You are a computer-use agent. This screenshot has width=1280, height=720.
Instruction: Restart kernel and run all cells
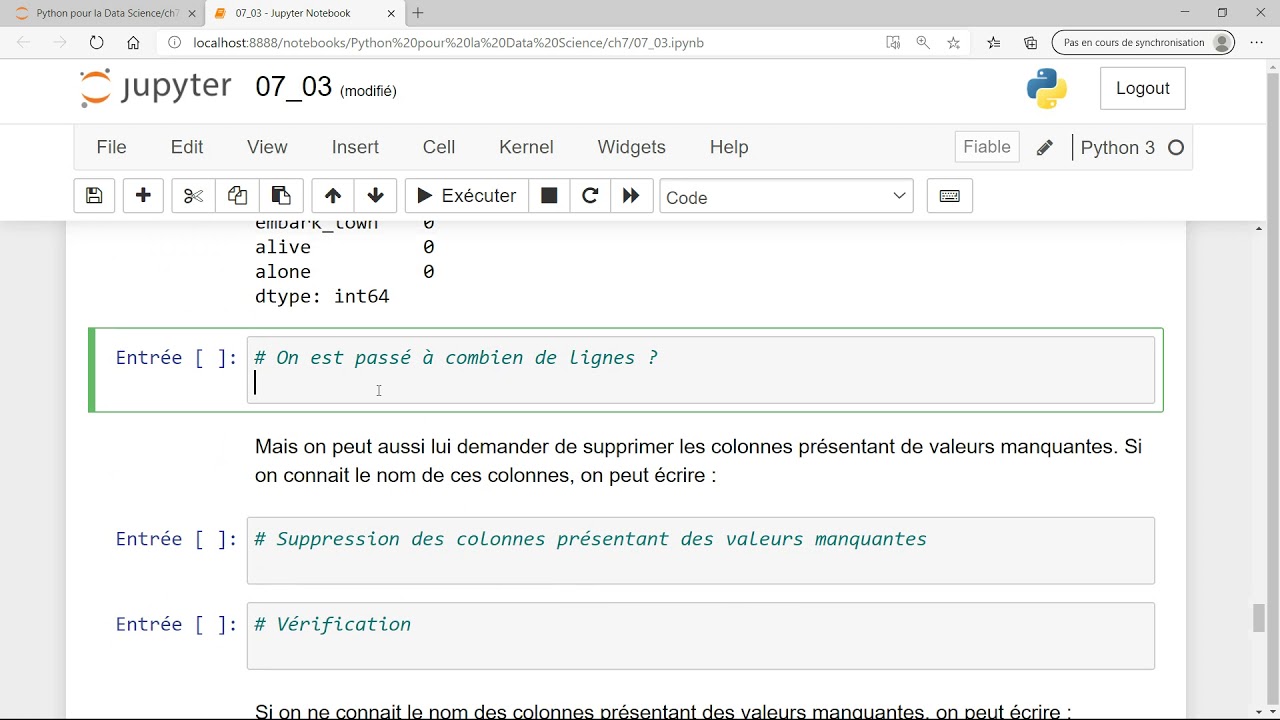631,196
